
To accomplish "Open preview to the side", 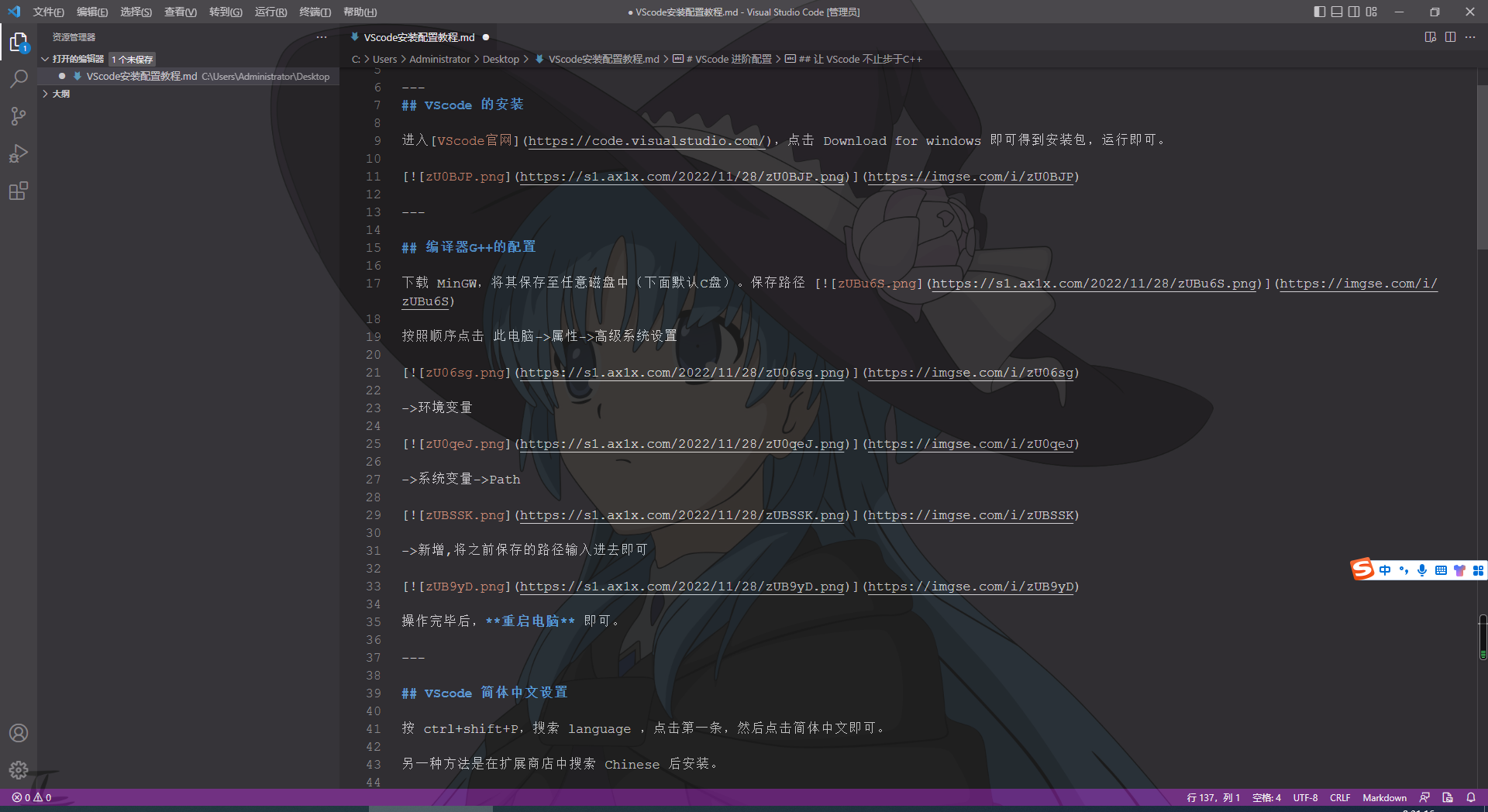I will tap(1431, 37).
